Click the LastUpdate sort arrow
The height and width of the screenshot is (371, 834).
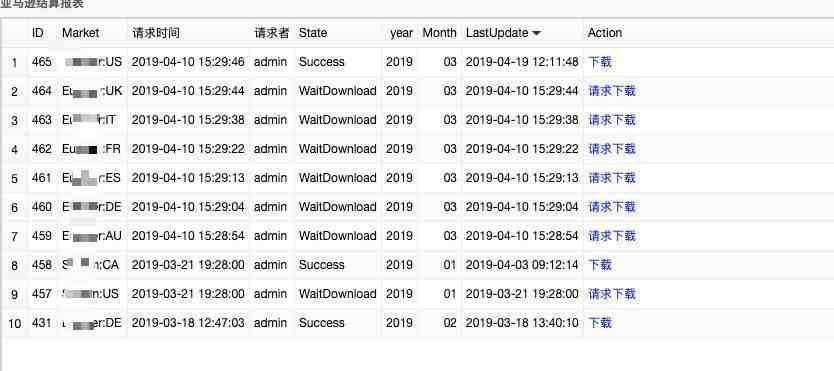[536, 33]
